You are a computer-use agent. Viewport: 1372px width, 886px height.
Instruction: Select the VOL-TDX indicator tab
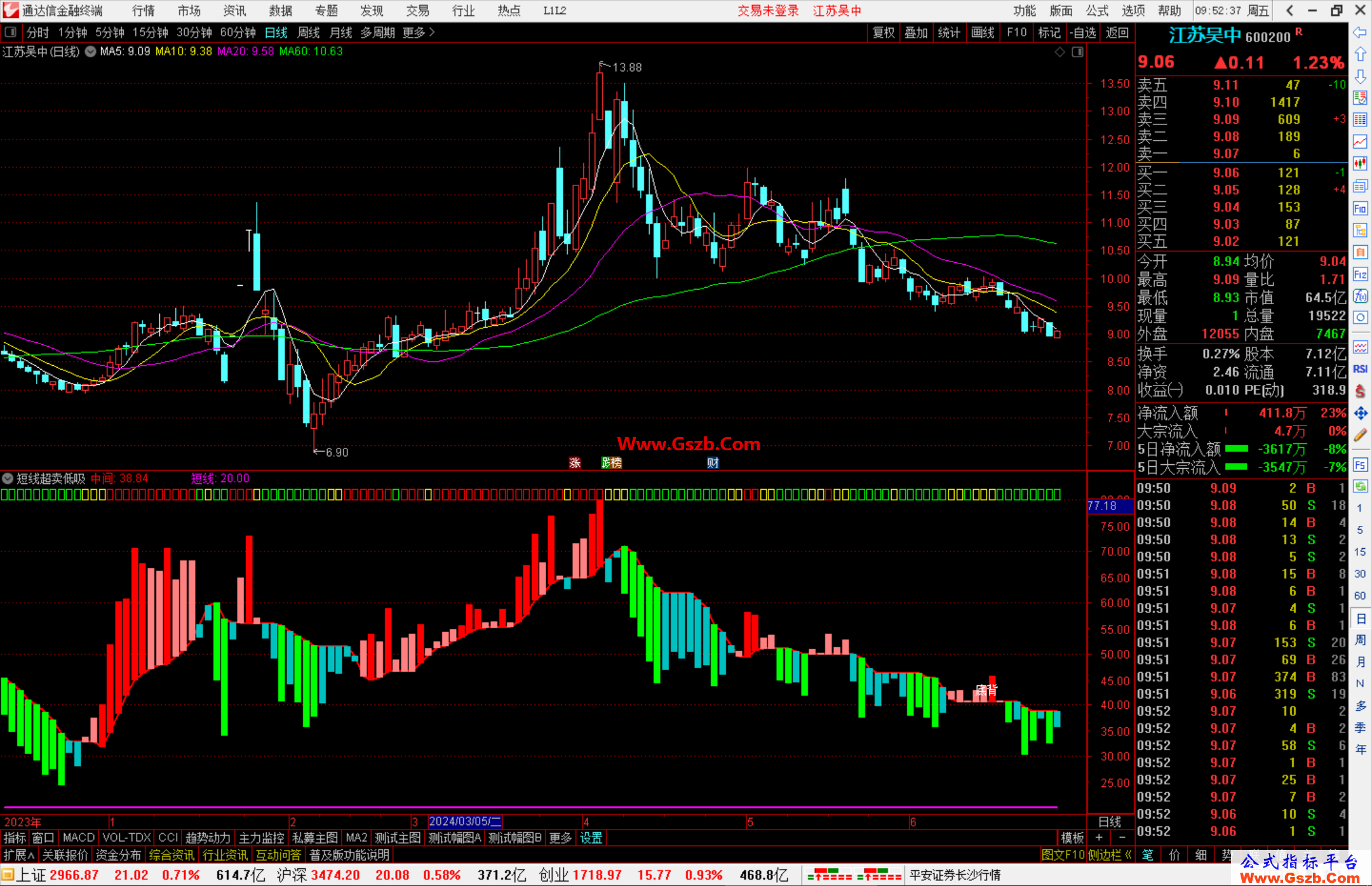pyautogui.click(x=126, y=838)
